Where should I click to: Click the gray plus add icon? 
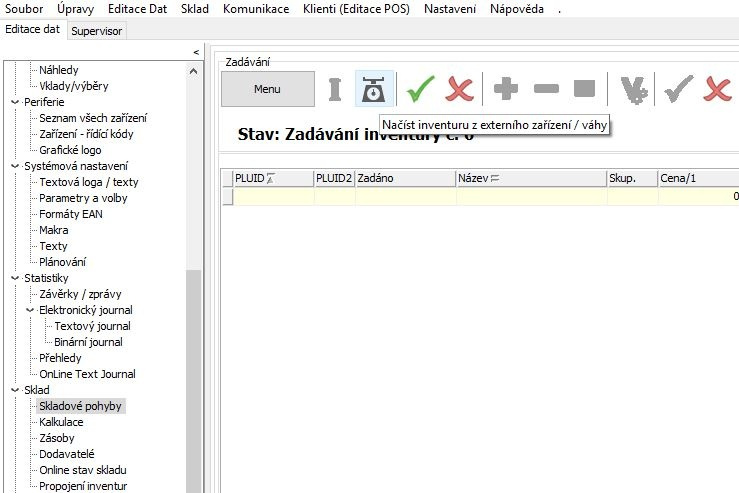tap(506, 90)
